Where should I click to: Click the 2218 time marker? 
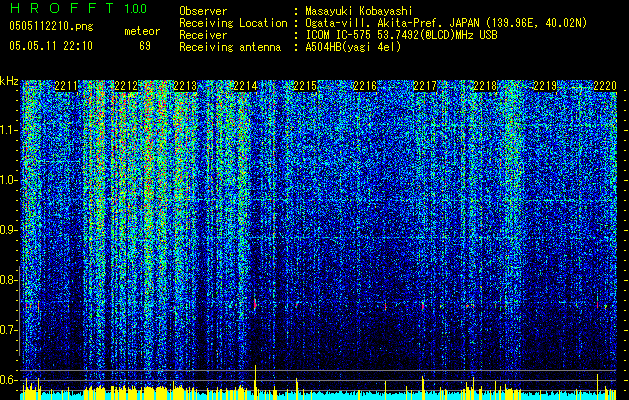pyautogui.click(x=485, y=86)
